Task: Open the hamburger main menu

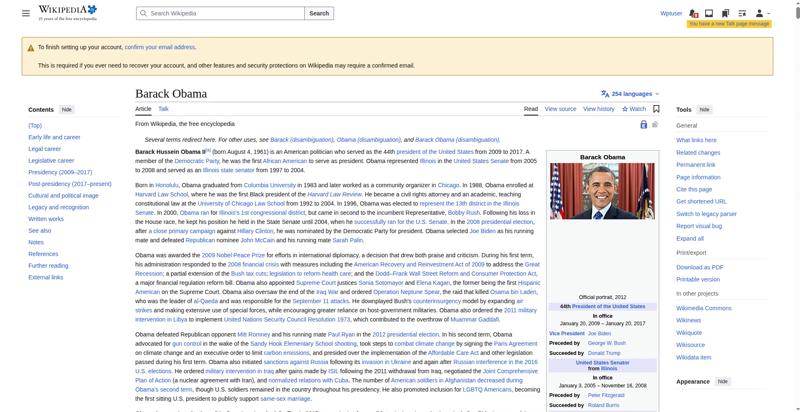Action: [x=26, y=13]
